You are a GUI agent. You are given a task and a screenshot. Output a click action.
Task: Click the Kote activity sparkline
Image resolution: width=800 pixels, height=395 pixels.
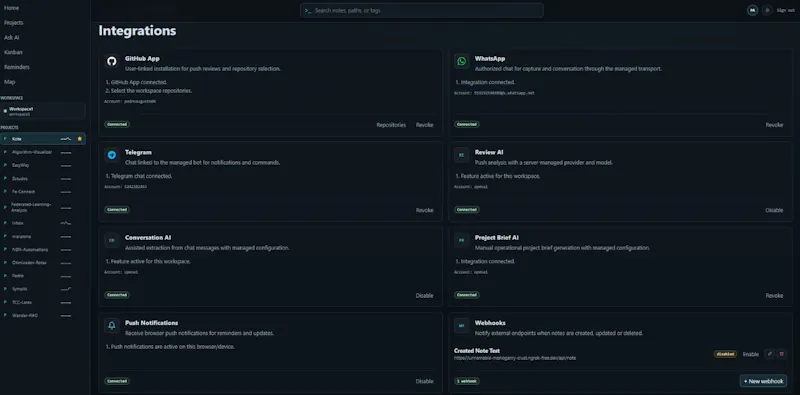click(x=66, y=139)
